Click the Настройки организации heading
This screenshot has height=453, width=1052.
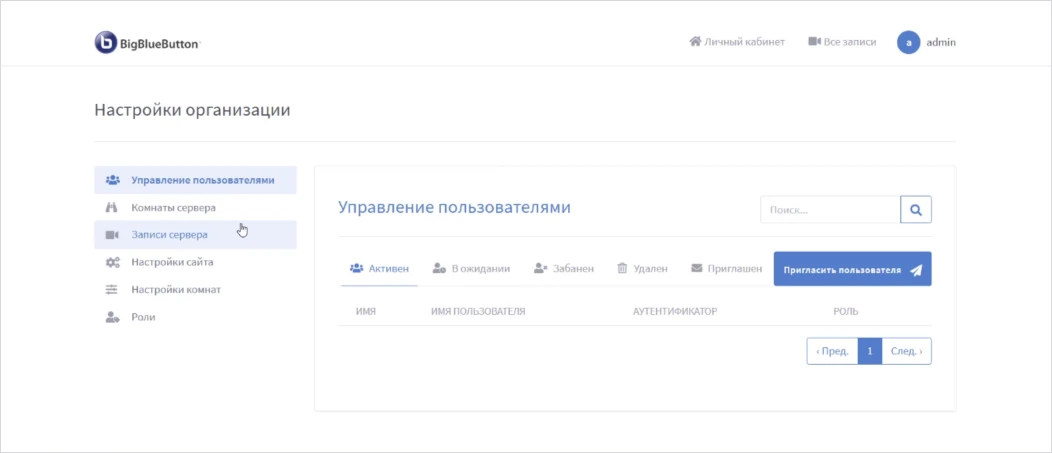(193, 110)
